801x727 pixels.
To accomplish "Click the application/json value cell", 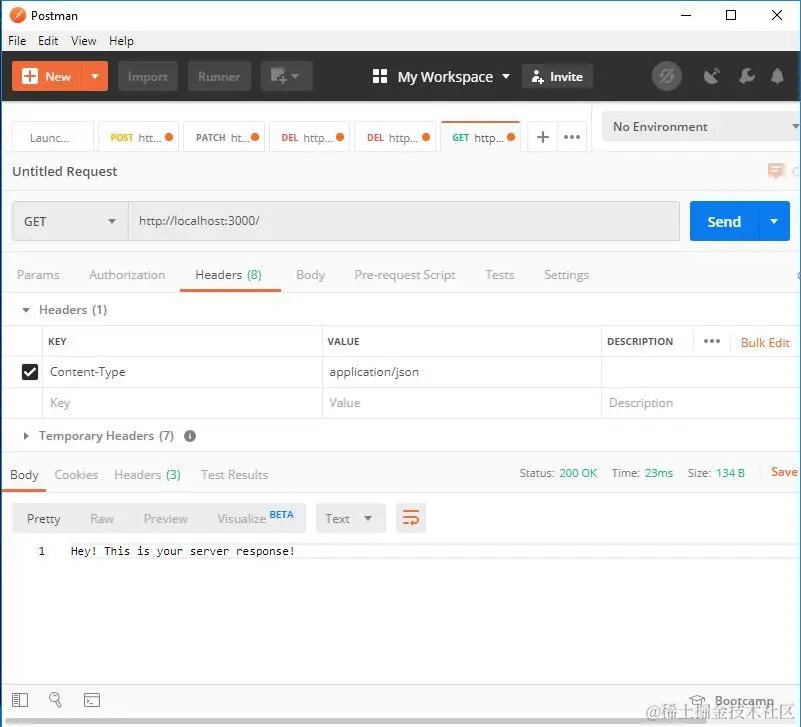I will (x=462, y=372).
